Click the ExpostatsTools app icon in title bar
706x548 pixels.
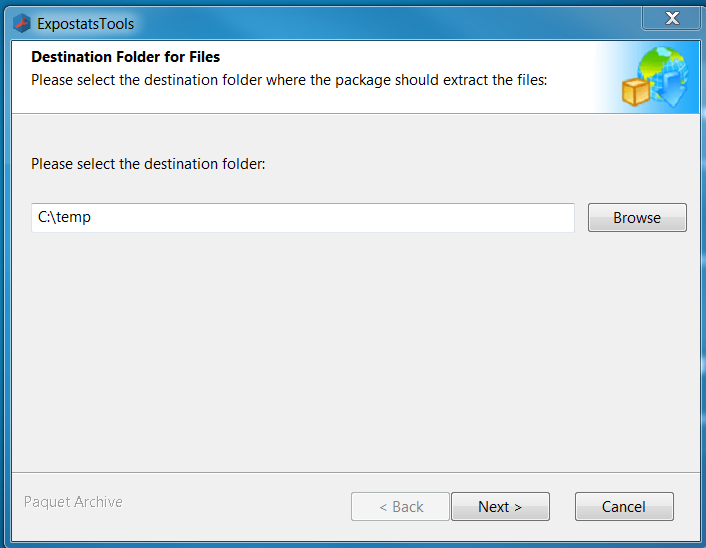point(21,23)
